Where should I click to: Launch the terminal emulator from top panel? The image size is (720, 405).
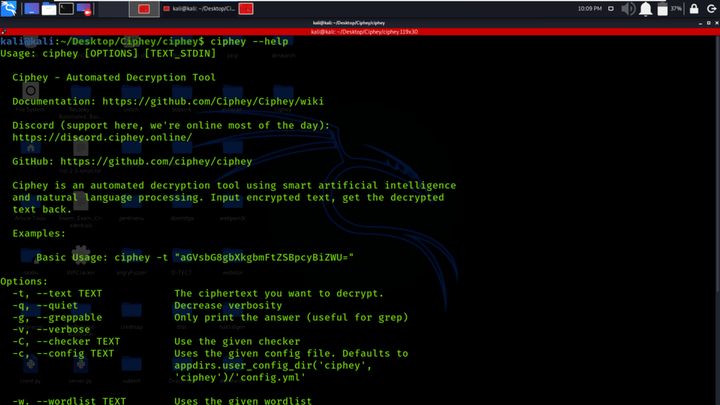[x=67, y=8]
